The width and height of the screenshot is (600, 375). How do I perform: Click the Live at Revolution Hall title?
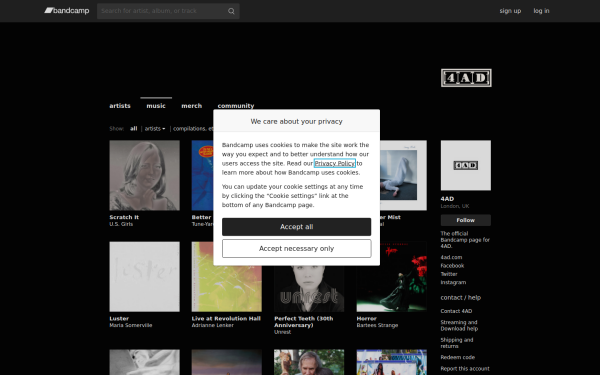(226, 318)
